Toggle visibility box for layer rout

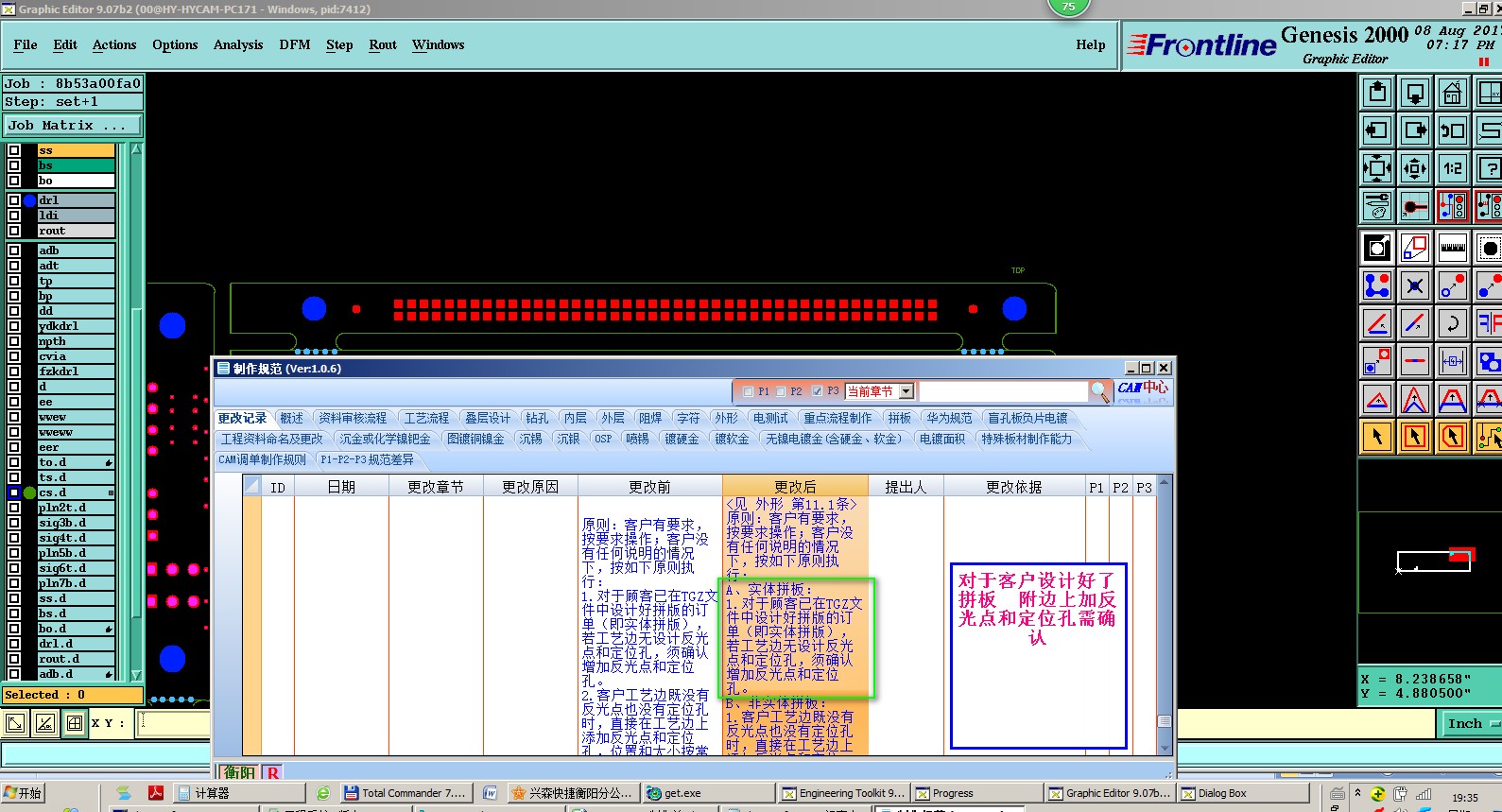14,231
